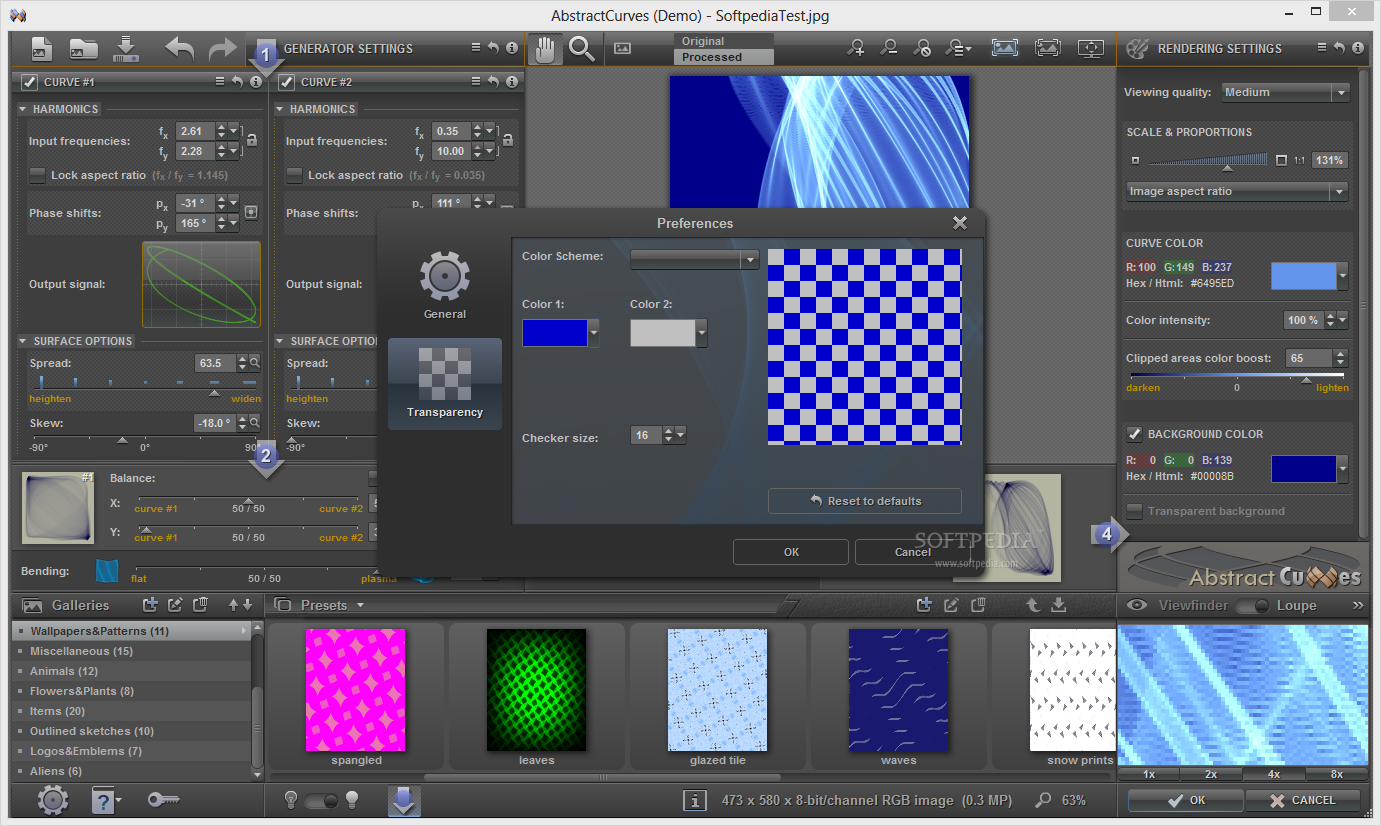Screen dimensions: 1381x826
Task: Click the new image file icon
Action: coord(42,48)
